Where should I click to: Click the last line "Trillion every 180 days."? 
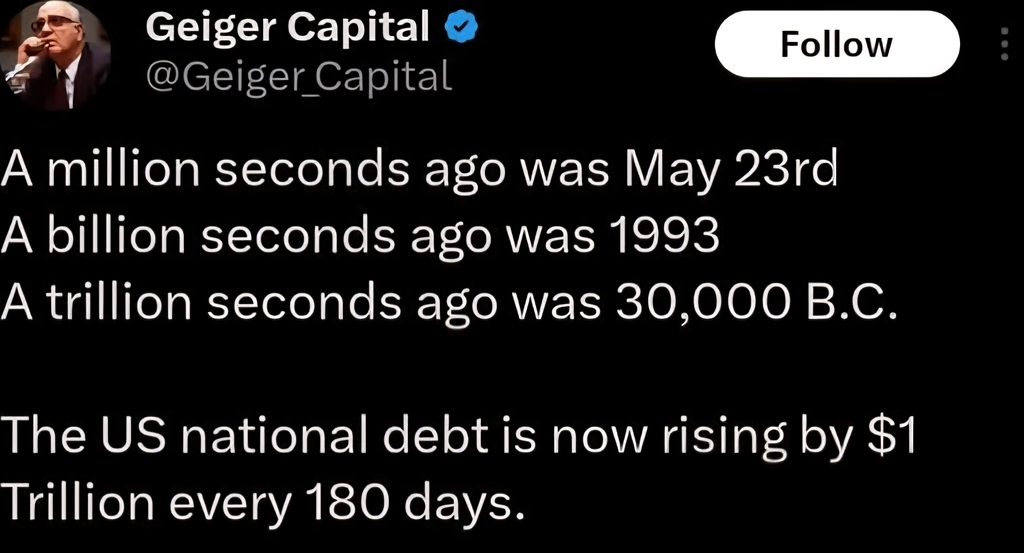pos(262,503)
